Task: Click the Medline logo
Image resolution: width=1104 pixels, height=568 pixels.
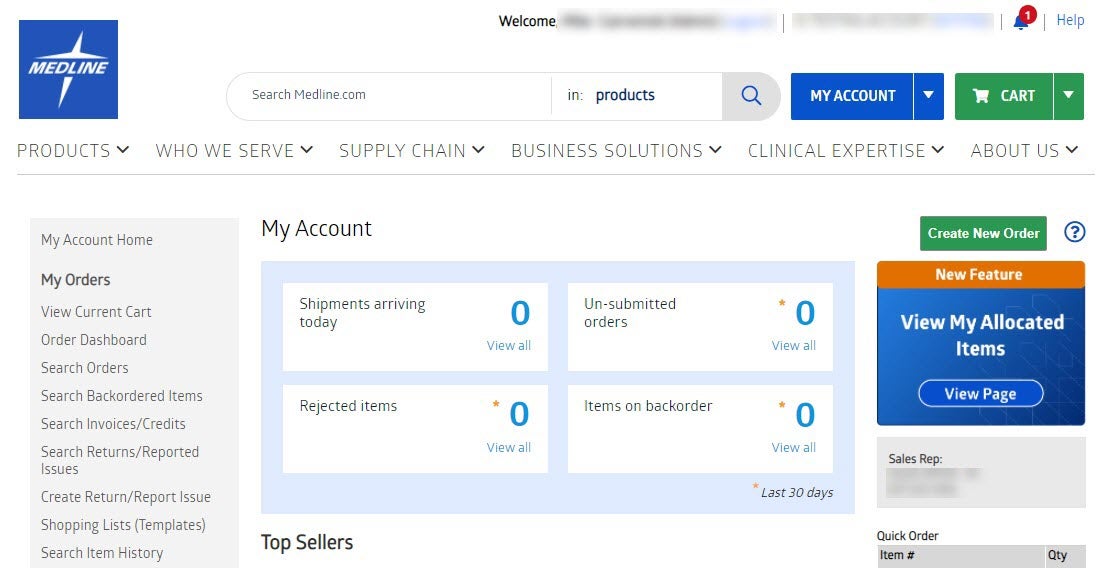Action: pos(68,69)
